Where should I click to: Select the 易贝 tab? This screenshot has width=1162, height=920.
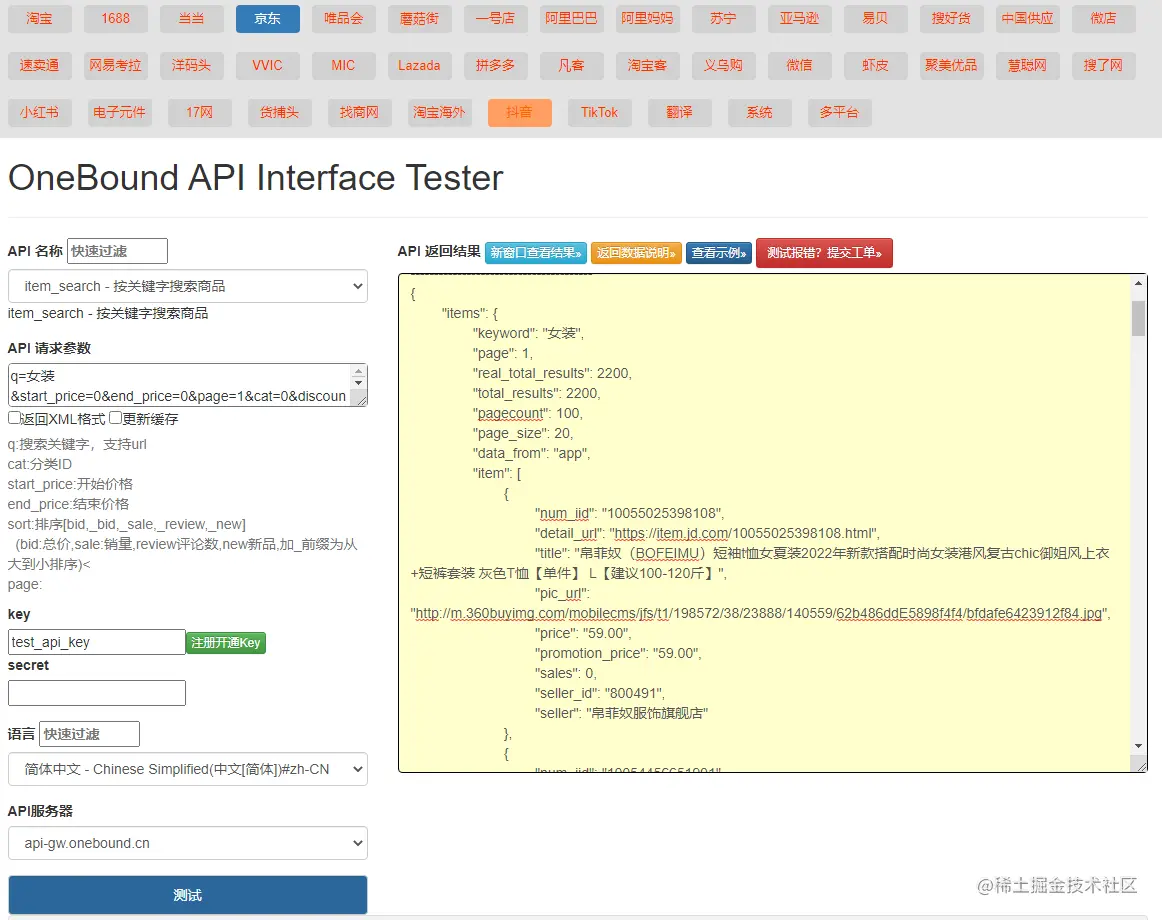point(875,19)
